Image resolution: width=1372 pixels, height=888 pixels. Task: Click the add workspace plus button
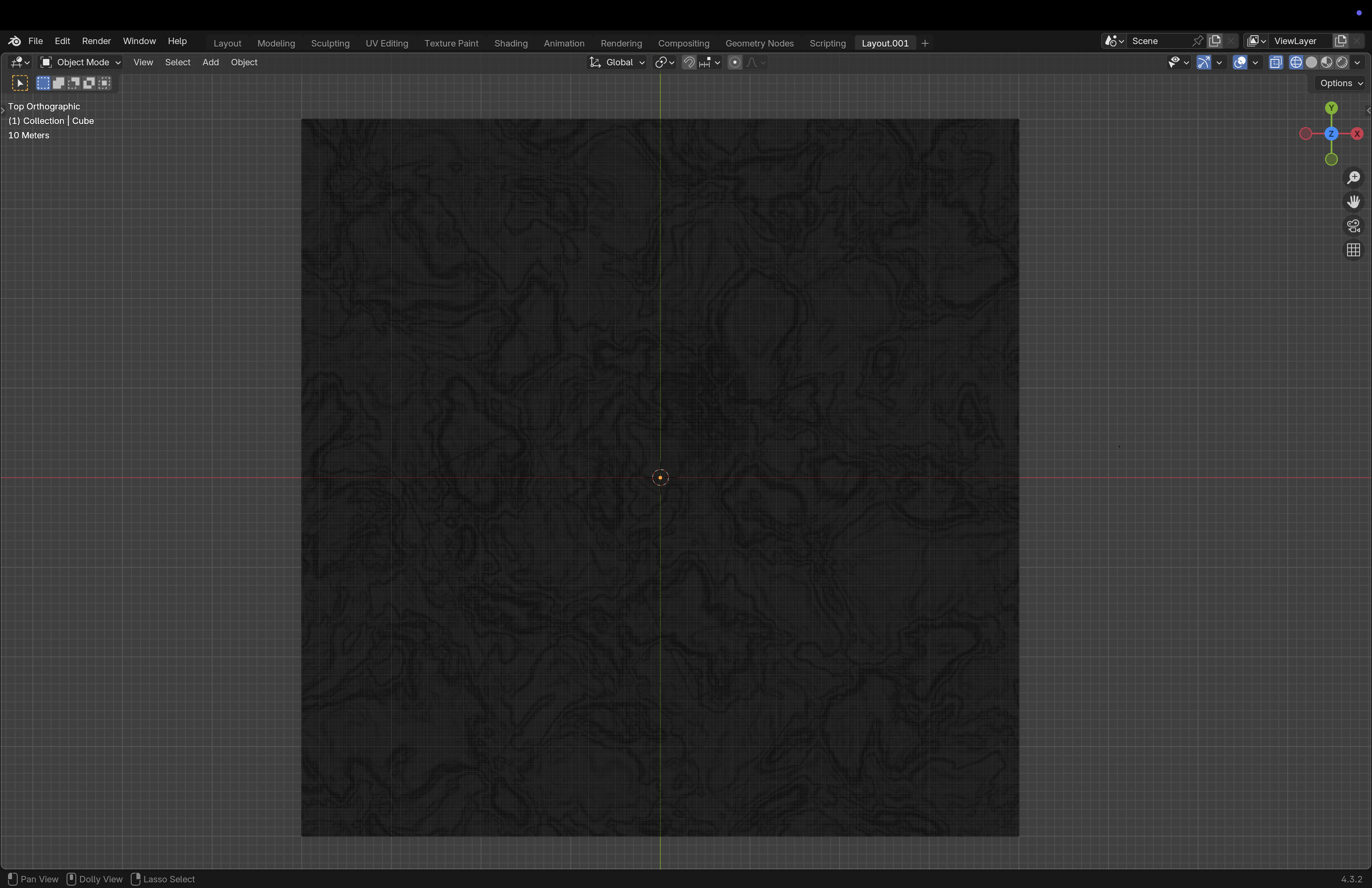pos(925,43)
